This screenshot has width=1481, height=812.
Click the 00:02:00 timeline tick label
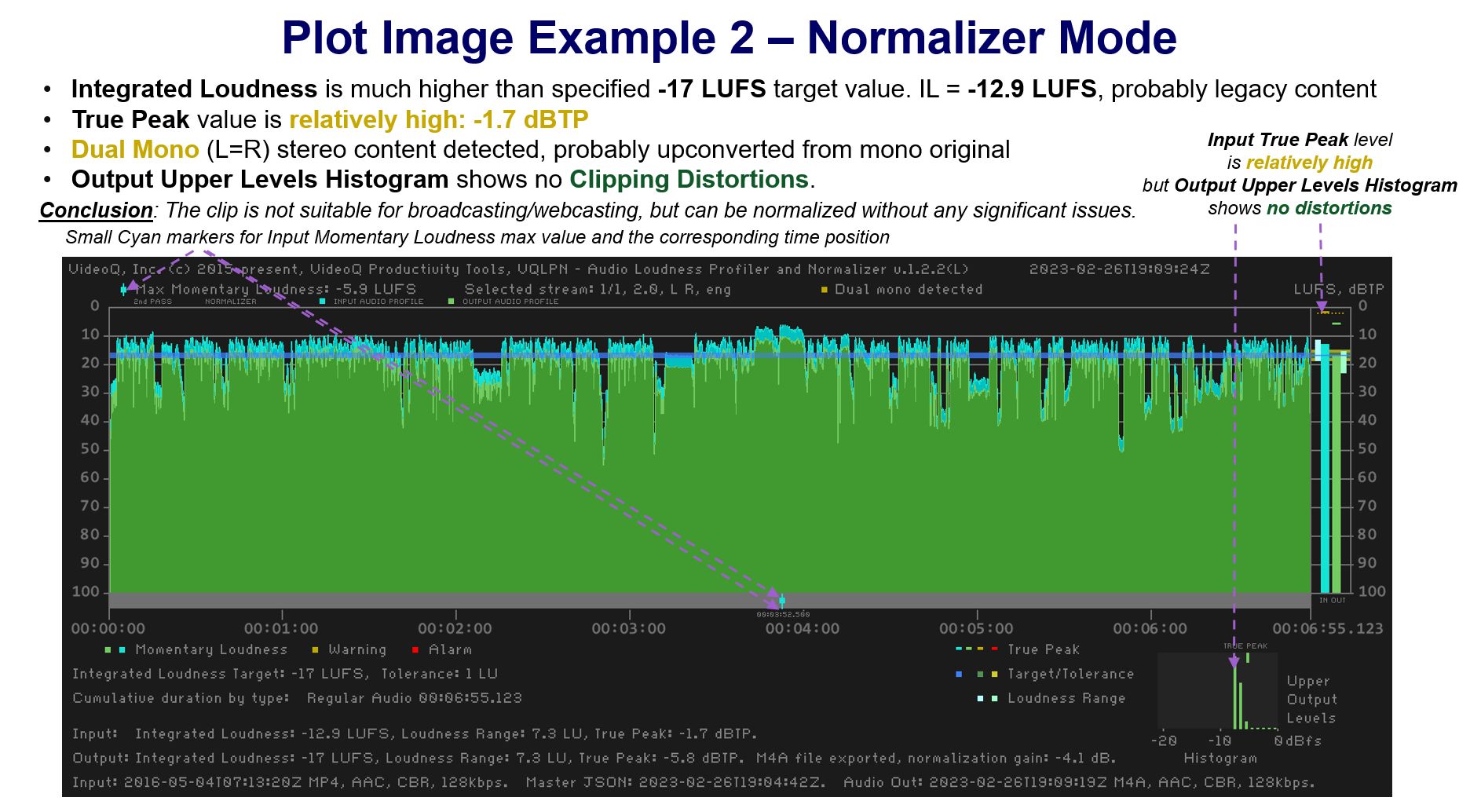455,629
